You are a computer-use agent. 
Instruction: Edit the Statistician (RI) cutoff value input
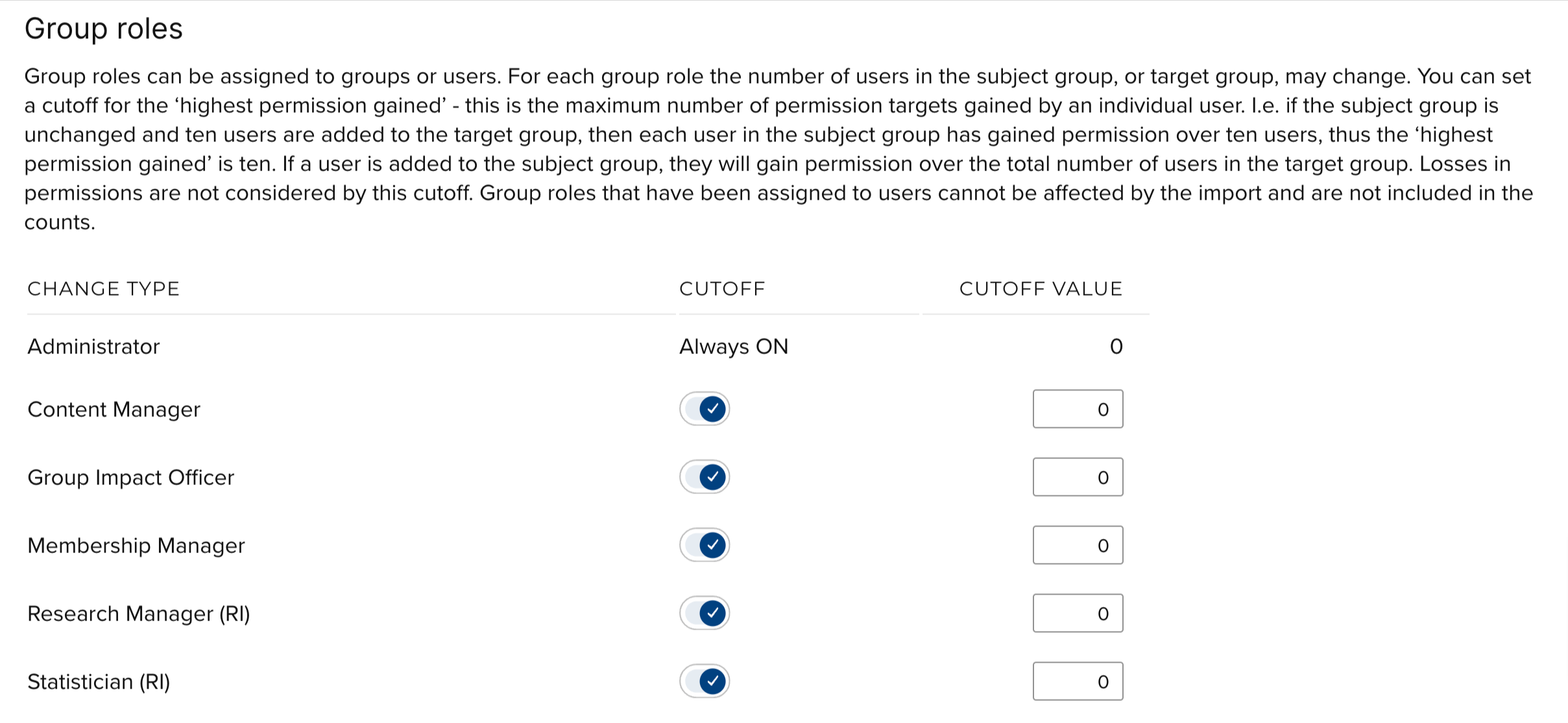coord(1078,682)
